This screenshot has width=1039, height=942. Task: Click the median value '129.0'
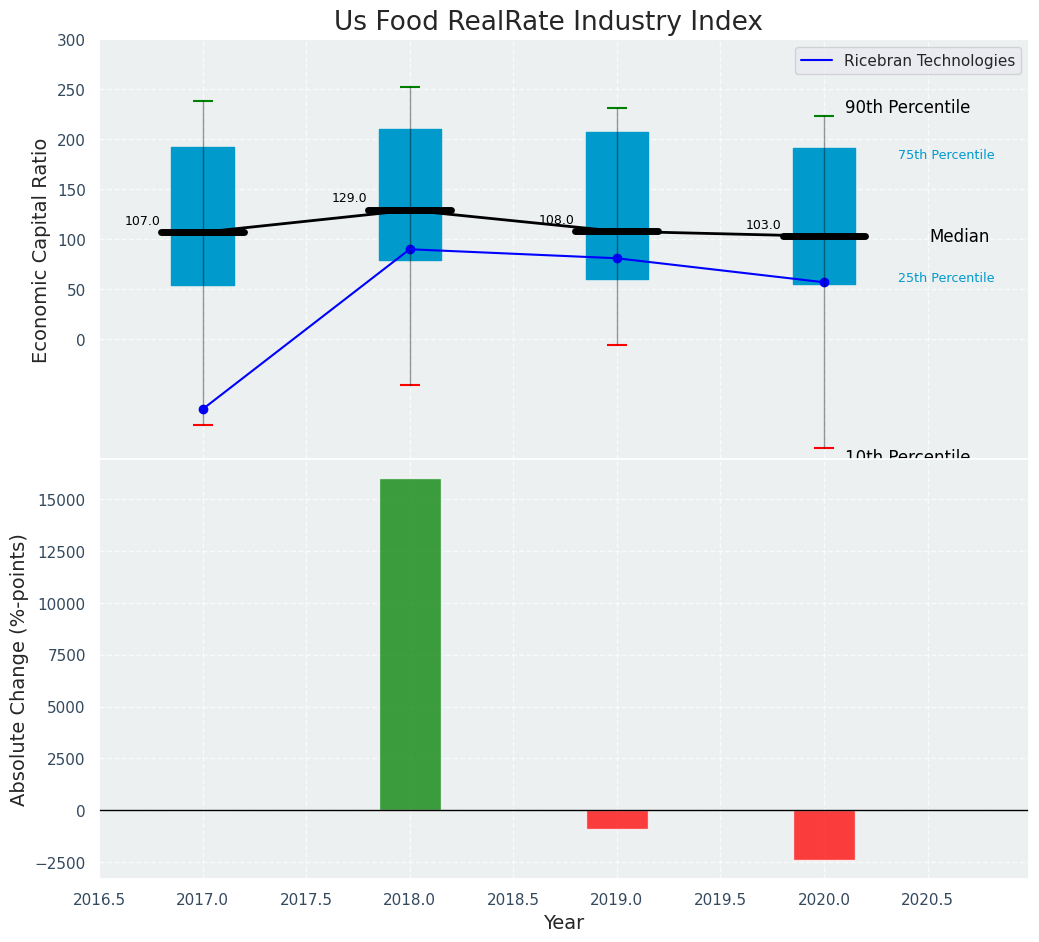tap(349, 198)
